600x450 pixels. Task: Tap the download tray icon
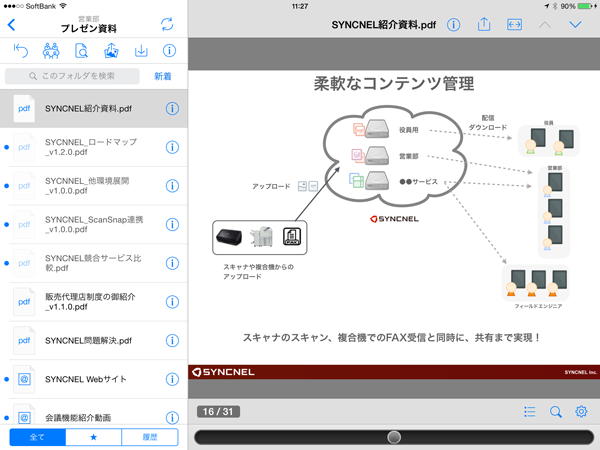click(141, 51)
